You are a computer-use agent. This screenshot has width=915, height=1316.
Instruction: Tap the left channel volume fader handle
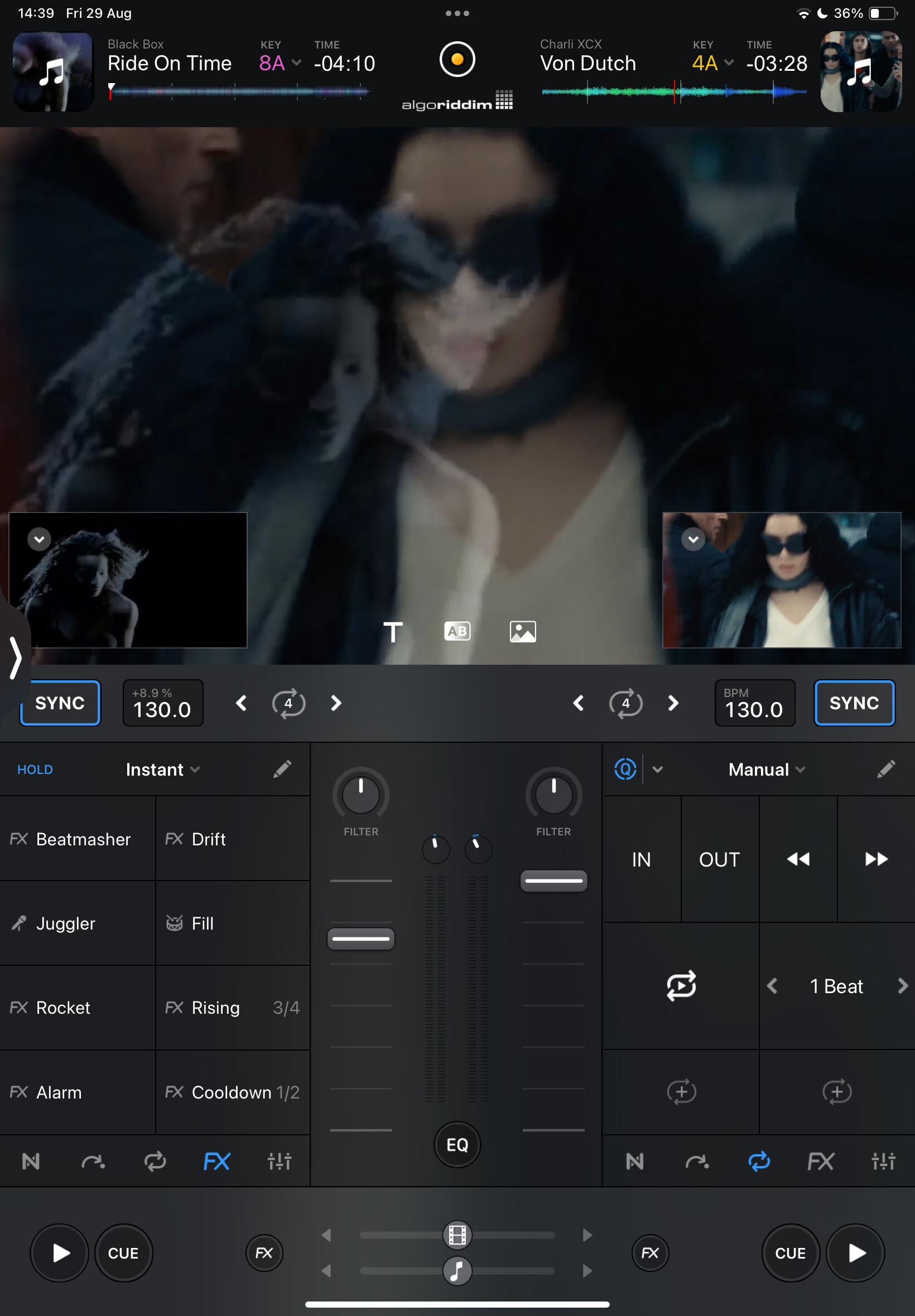point(360,938)
